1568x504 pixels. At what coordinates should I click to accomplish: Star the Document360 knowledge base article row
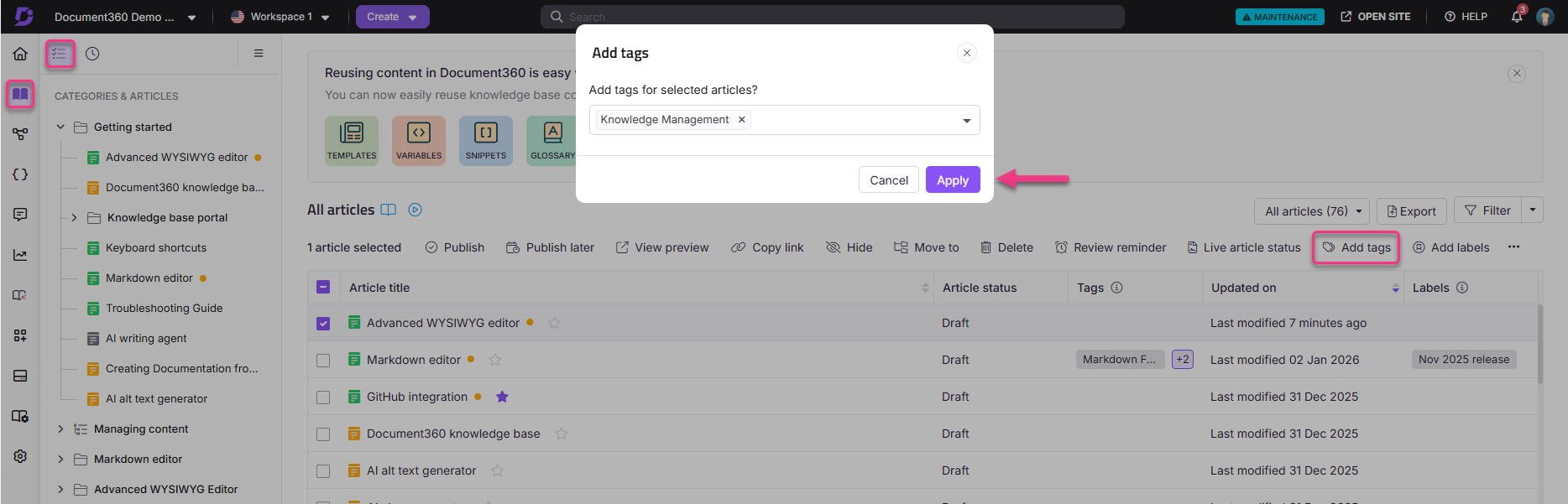coord(562,434)
